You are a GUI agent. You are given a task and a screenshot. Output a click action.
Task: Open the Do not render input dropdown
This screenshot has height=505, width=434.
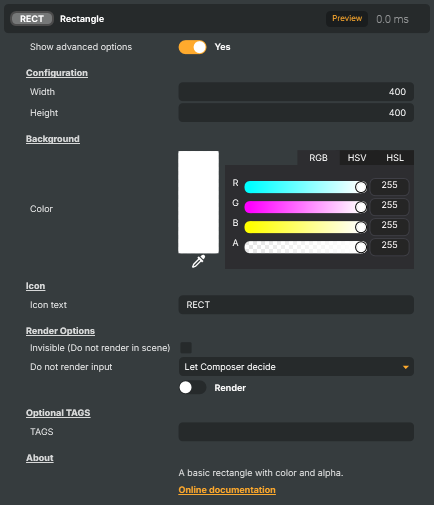click(x=296, y=367)
